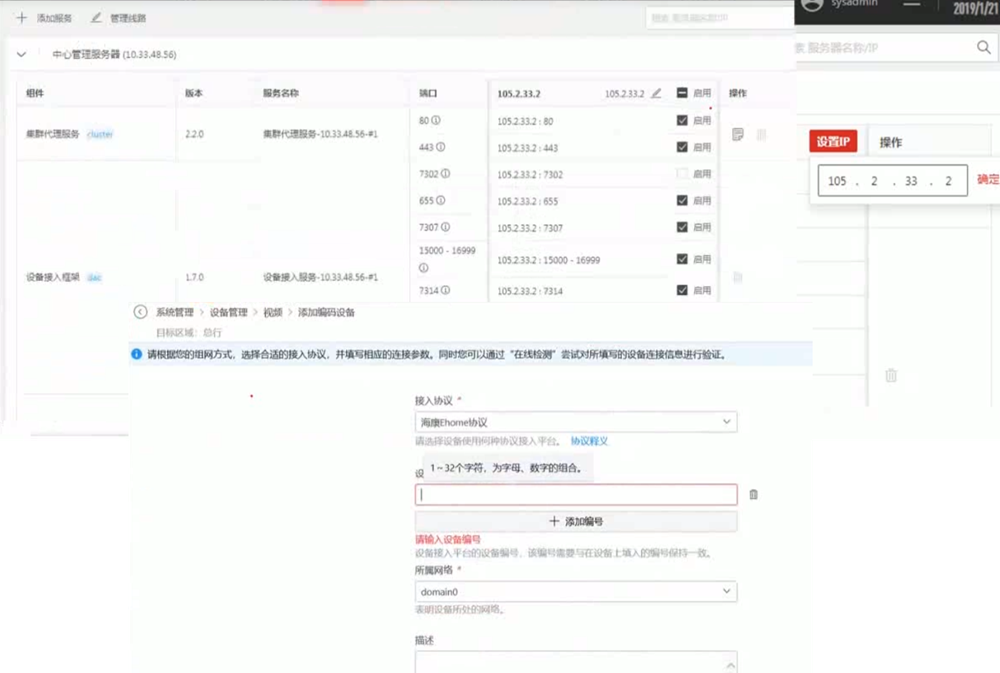Click the 描述 text area
Image resolution: width=1000 pixels, height=673 pixels.
tap(576, 662)
